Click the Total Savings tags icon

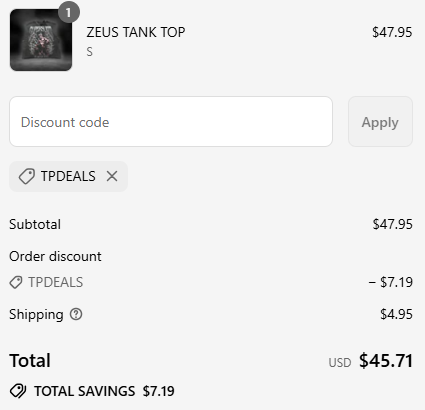click(x=18, y=391)
